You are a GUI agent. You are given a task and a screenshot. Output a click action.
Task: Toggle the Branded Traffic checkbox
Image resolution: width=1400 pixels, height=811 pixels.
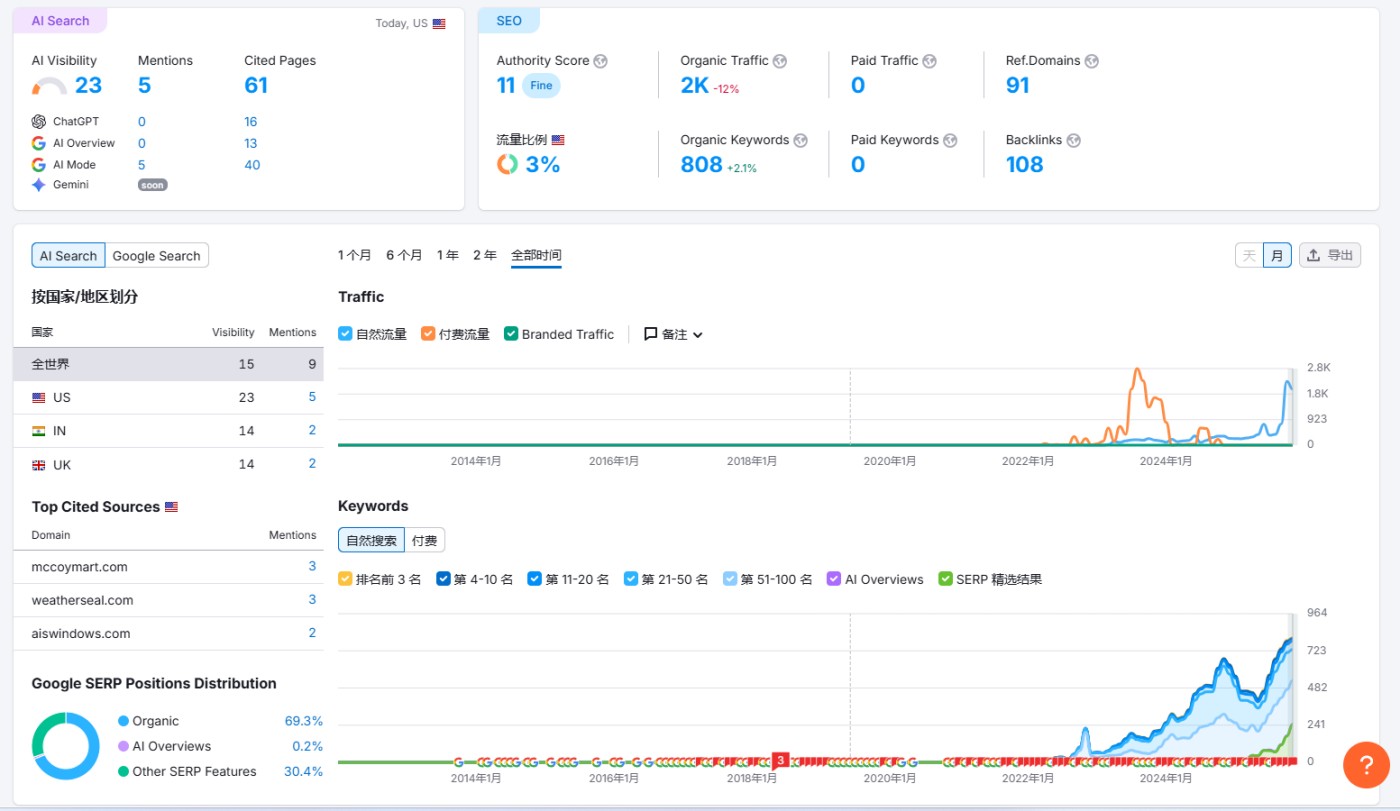pyautogui.click(x=511, y=334)
